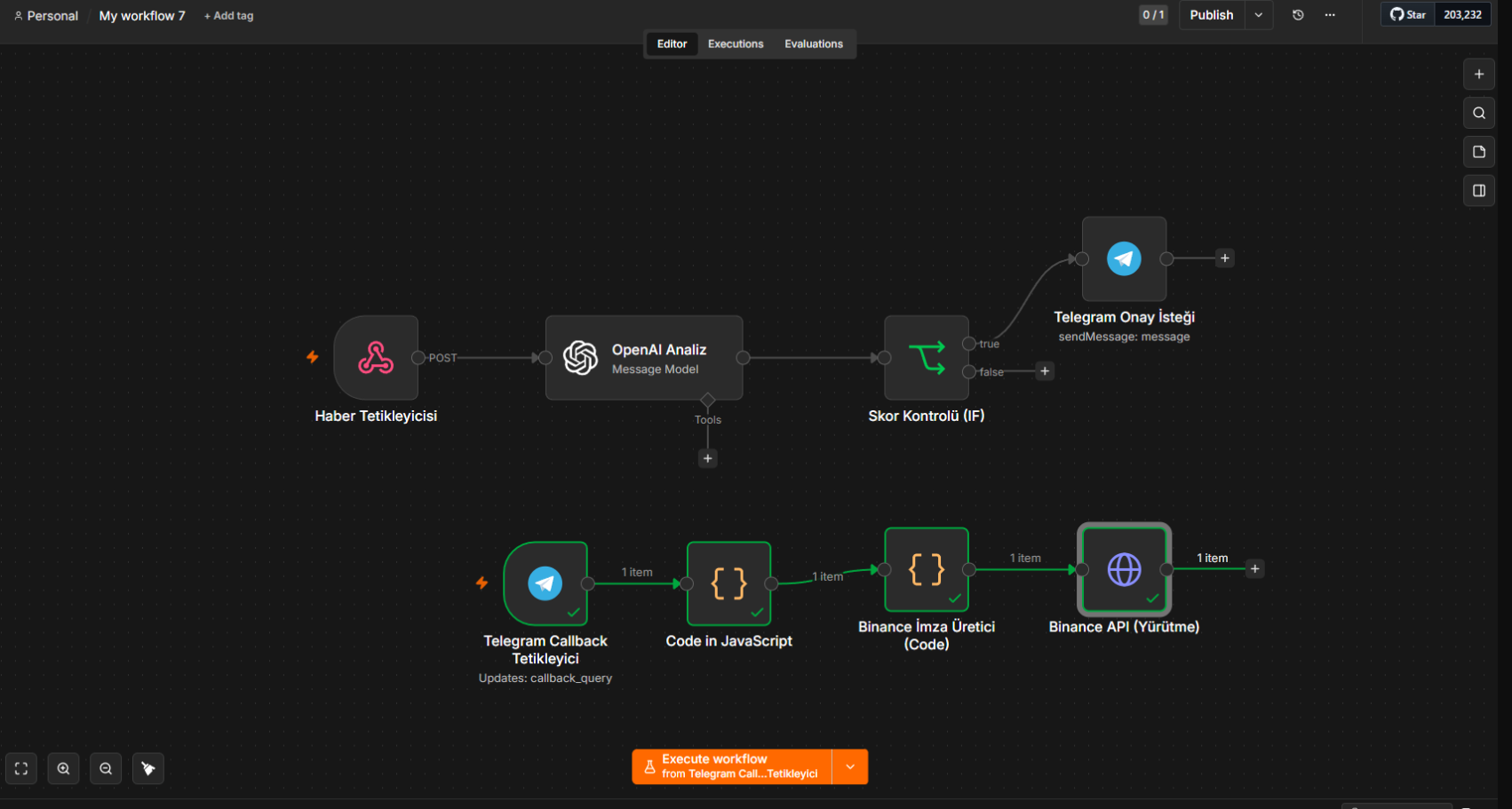Rename the workflow title My workflow 7
Image resolution: width=1512 pixels, height=809 pixels.
(x=142, y=16)
